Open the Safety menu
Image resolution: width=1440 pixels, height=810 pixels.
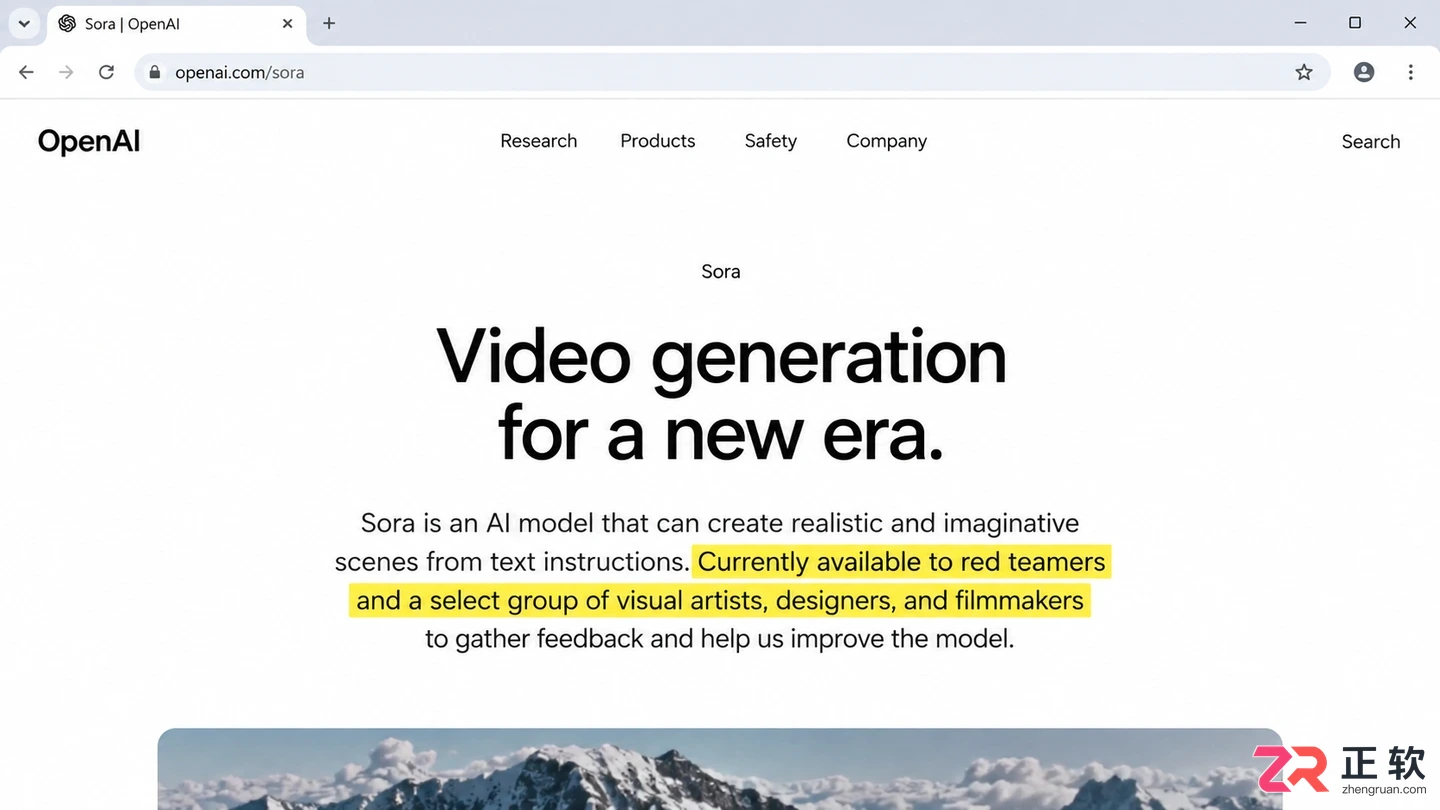coord(771,141)
